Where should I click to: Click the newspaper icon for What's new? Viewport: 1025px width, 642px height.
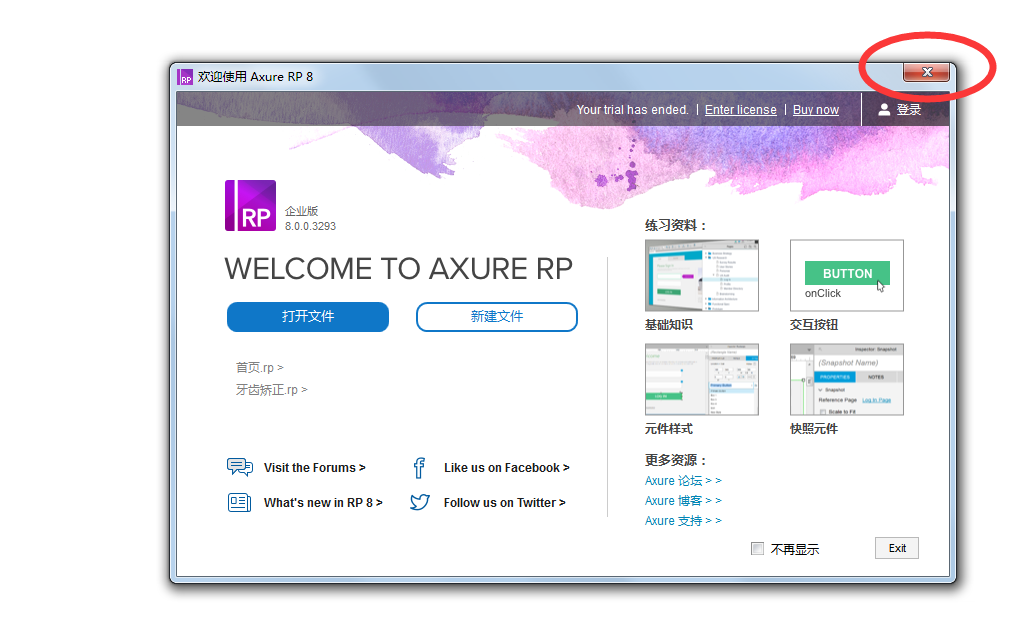tap(239, 502)
